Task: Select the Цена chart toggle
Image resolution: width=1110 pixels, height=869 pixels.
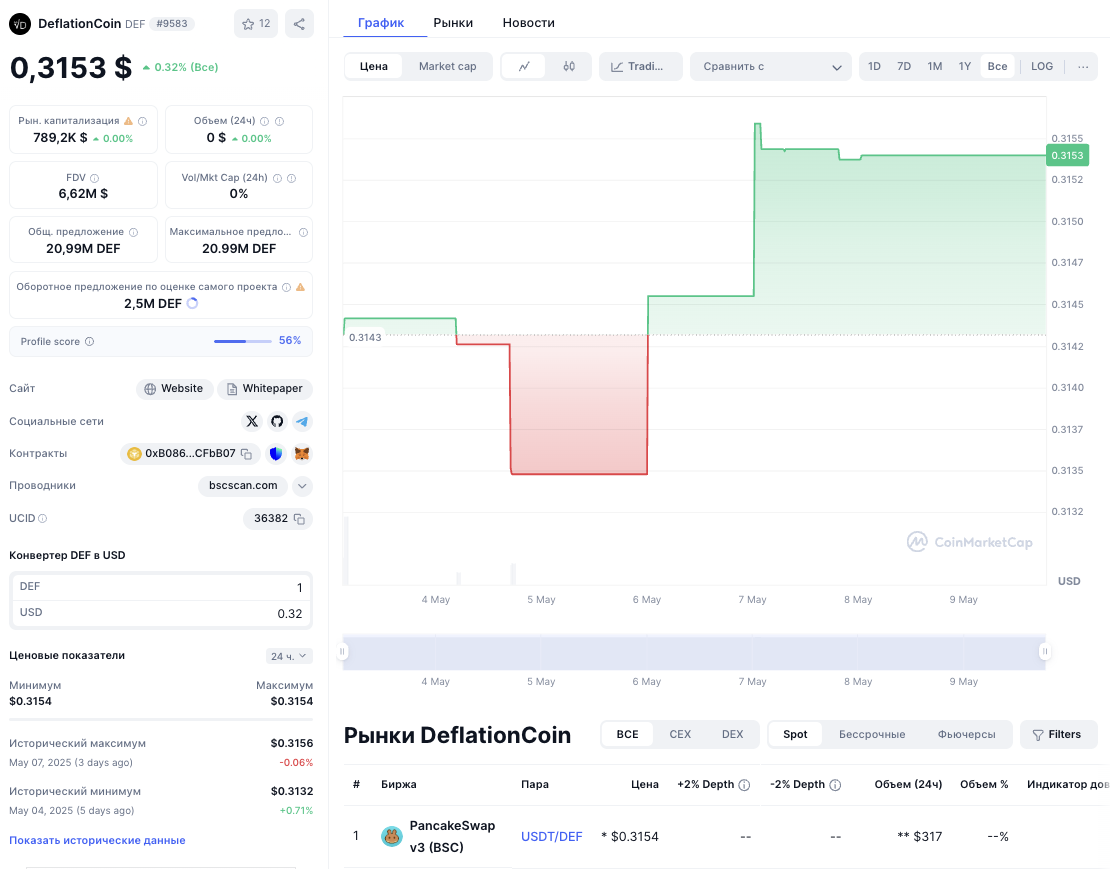Action: pyautogui.click(x=374, y=67)
